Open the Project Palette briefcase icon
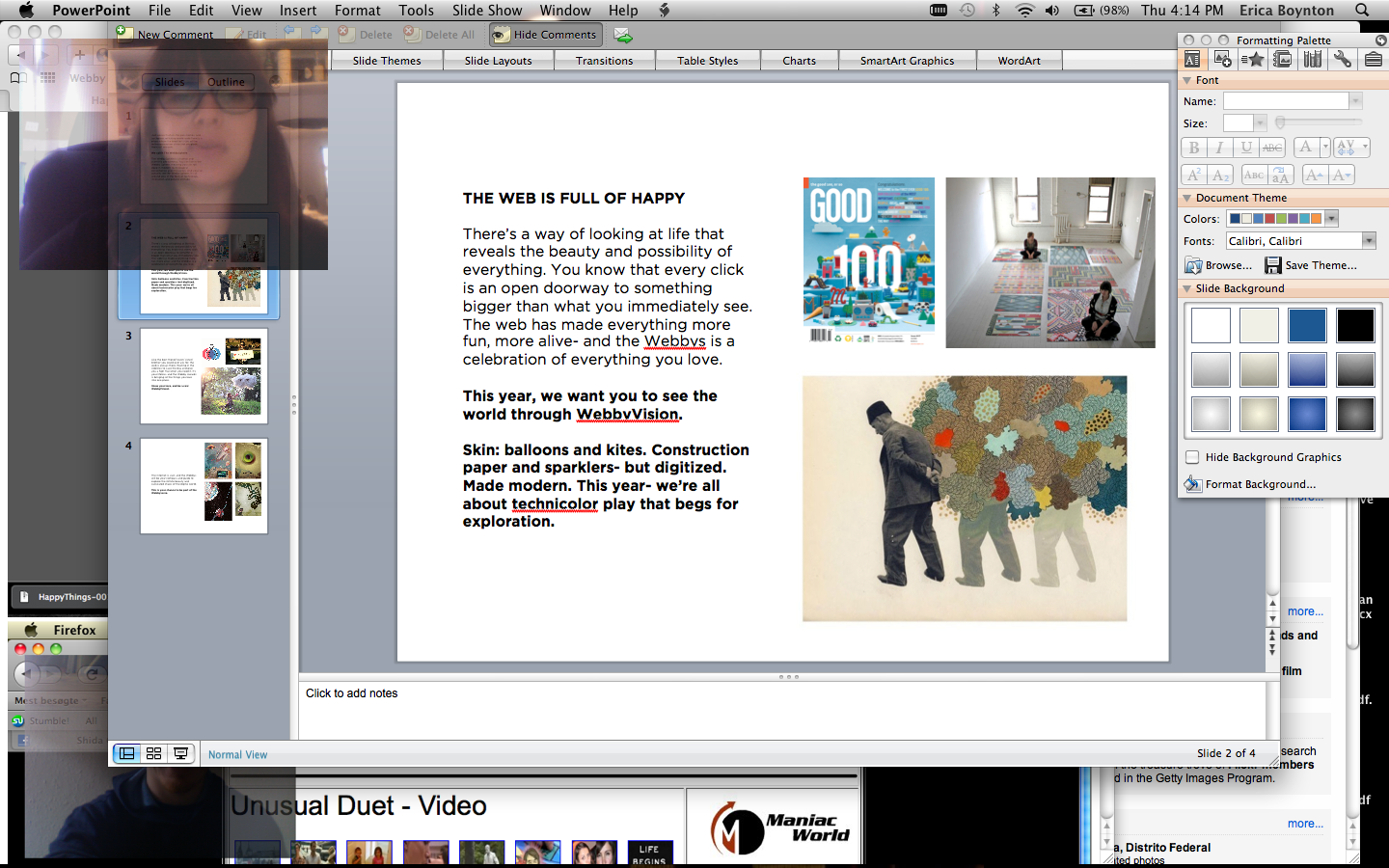Viewport: 1389px width, 868px height. [1373, 60]
